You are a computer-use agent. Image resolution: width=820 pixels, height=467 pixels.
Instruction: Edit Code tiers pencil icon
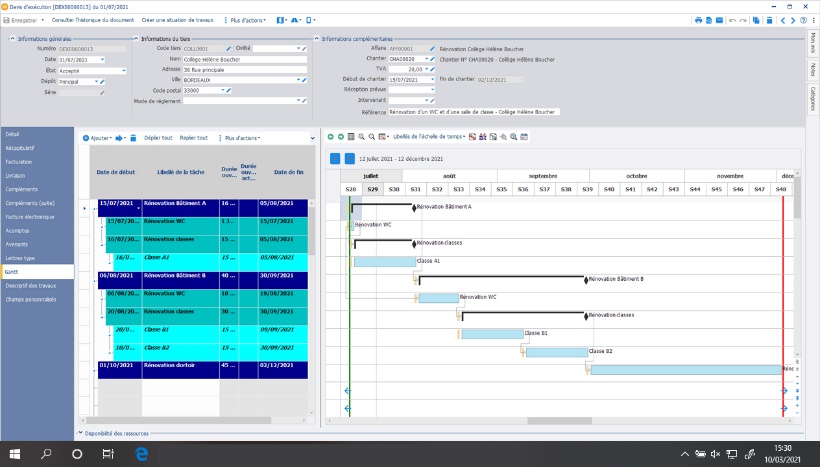(229, 49)
